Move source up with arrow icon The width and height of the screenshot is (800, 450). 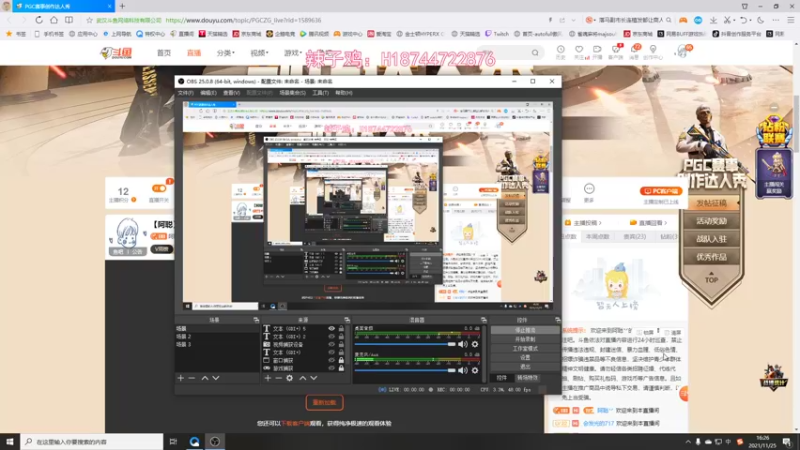(303, 378)
